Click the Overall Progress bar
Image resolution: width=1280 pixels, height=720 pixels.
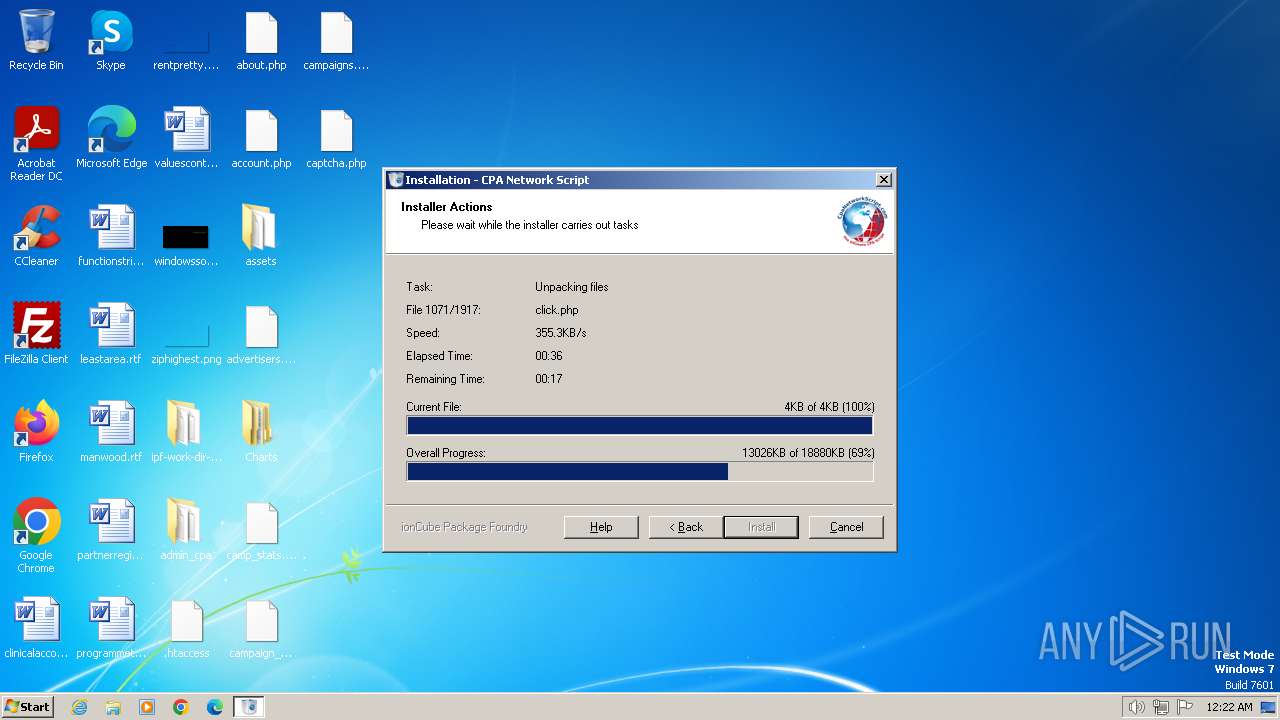click(x=640, y=472)
